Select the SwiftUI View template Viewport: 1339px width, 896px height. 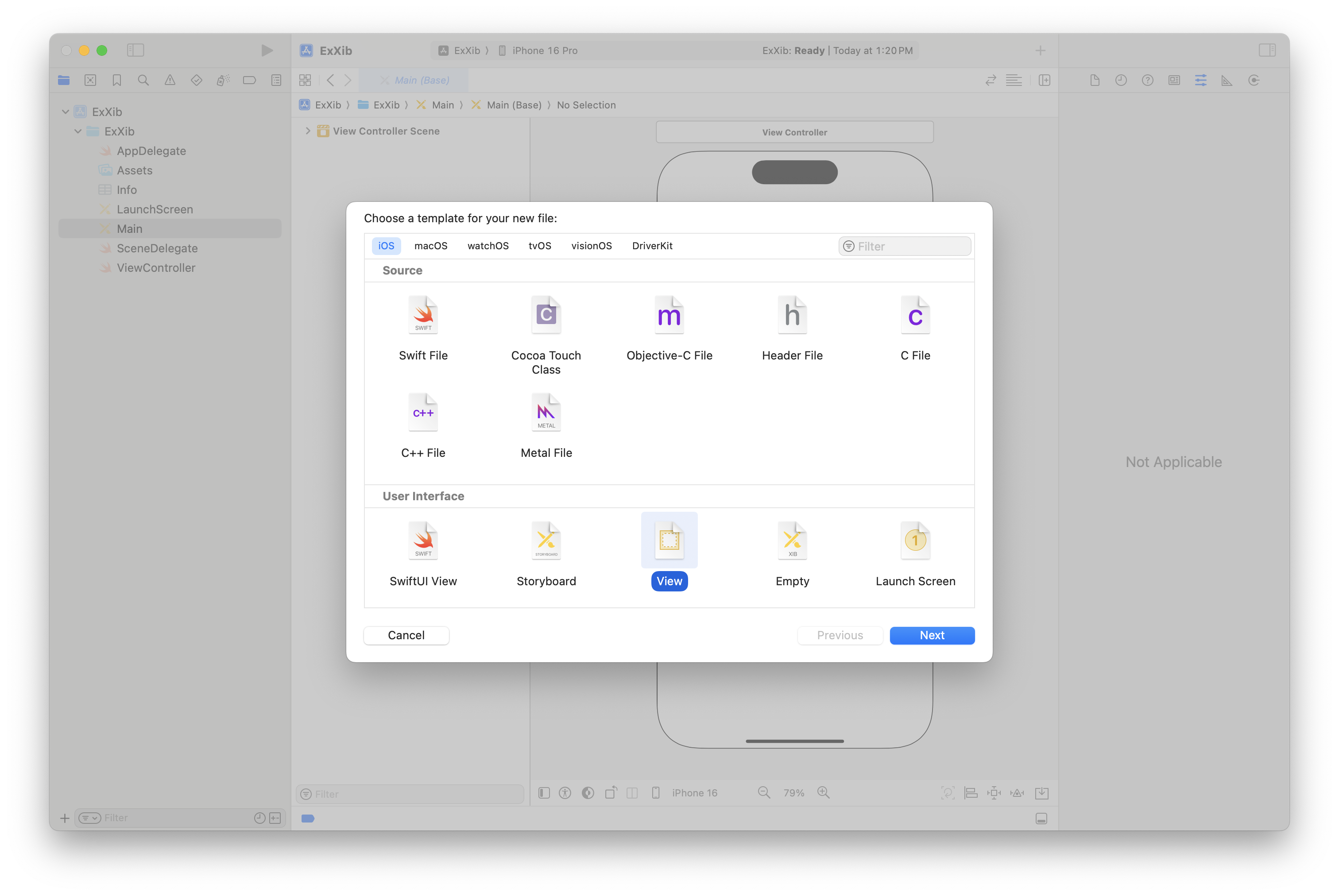[x=423, y=541]
